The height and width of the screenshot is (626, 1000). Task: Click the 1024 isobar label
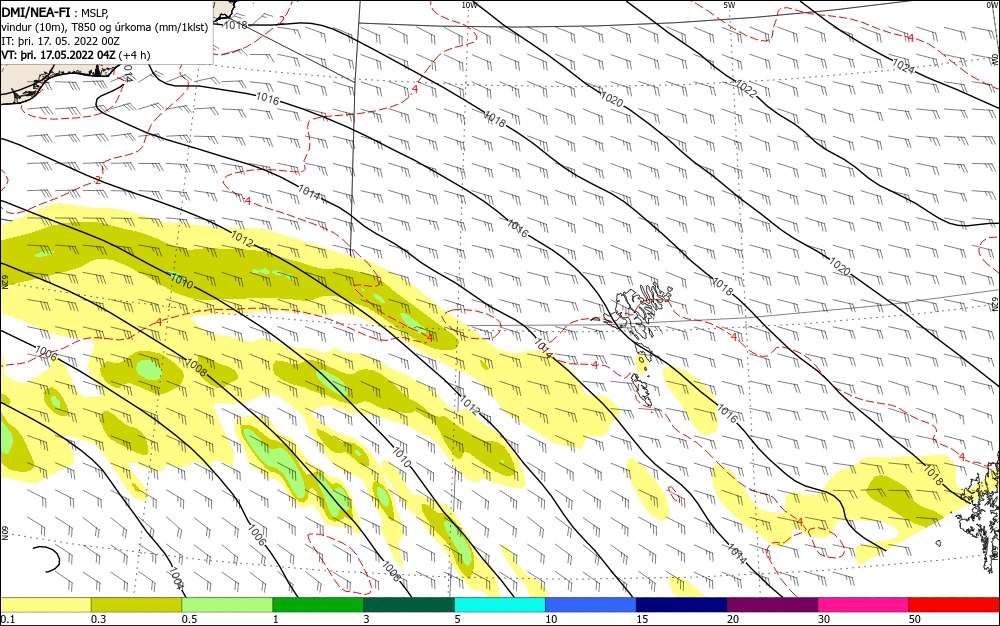point(902,66)
